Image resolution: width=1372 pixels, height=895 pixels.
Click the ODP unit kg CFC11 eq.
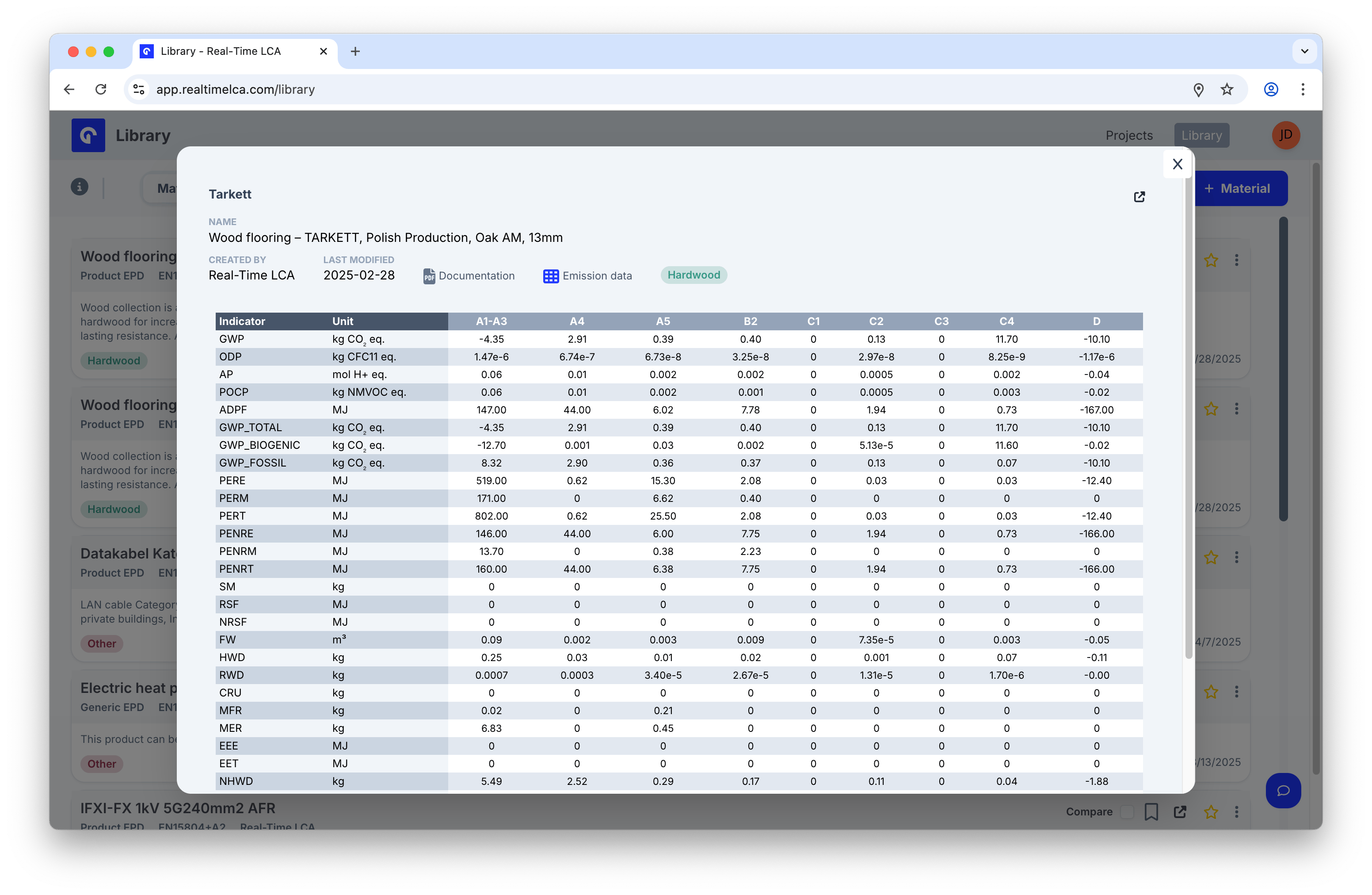click(x=364, y=357)
